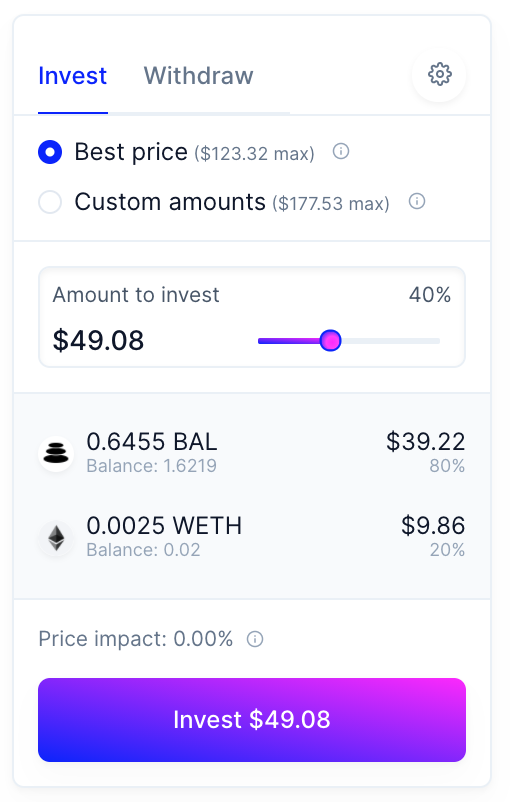Click the WETH Balance: 0.02 text
The width and height of the screenshot is (510, 802).
coord(143,550)
